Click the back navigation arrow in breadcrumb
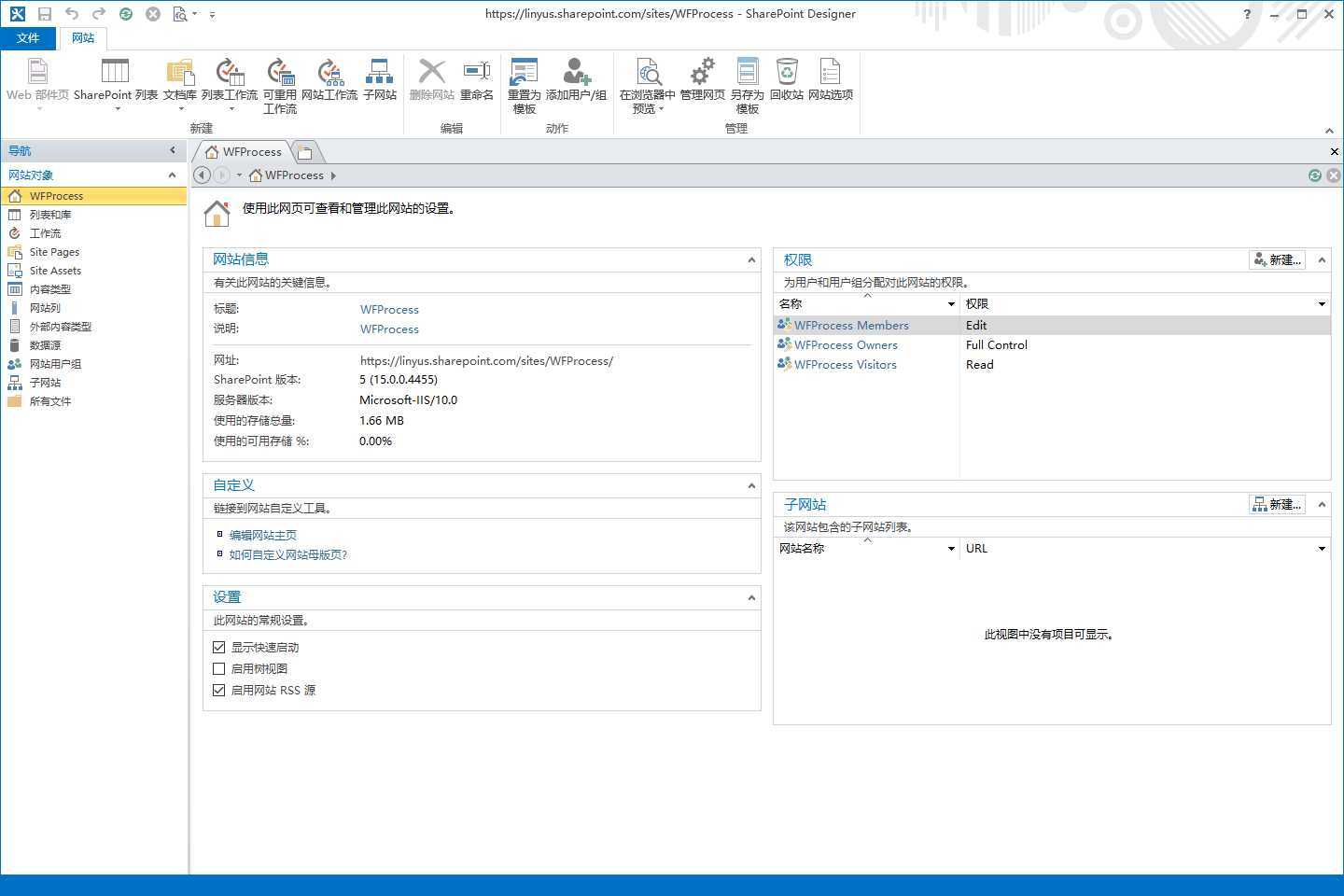 click(202, 175)
